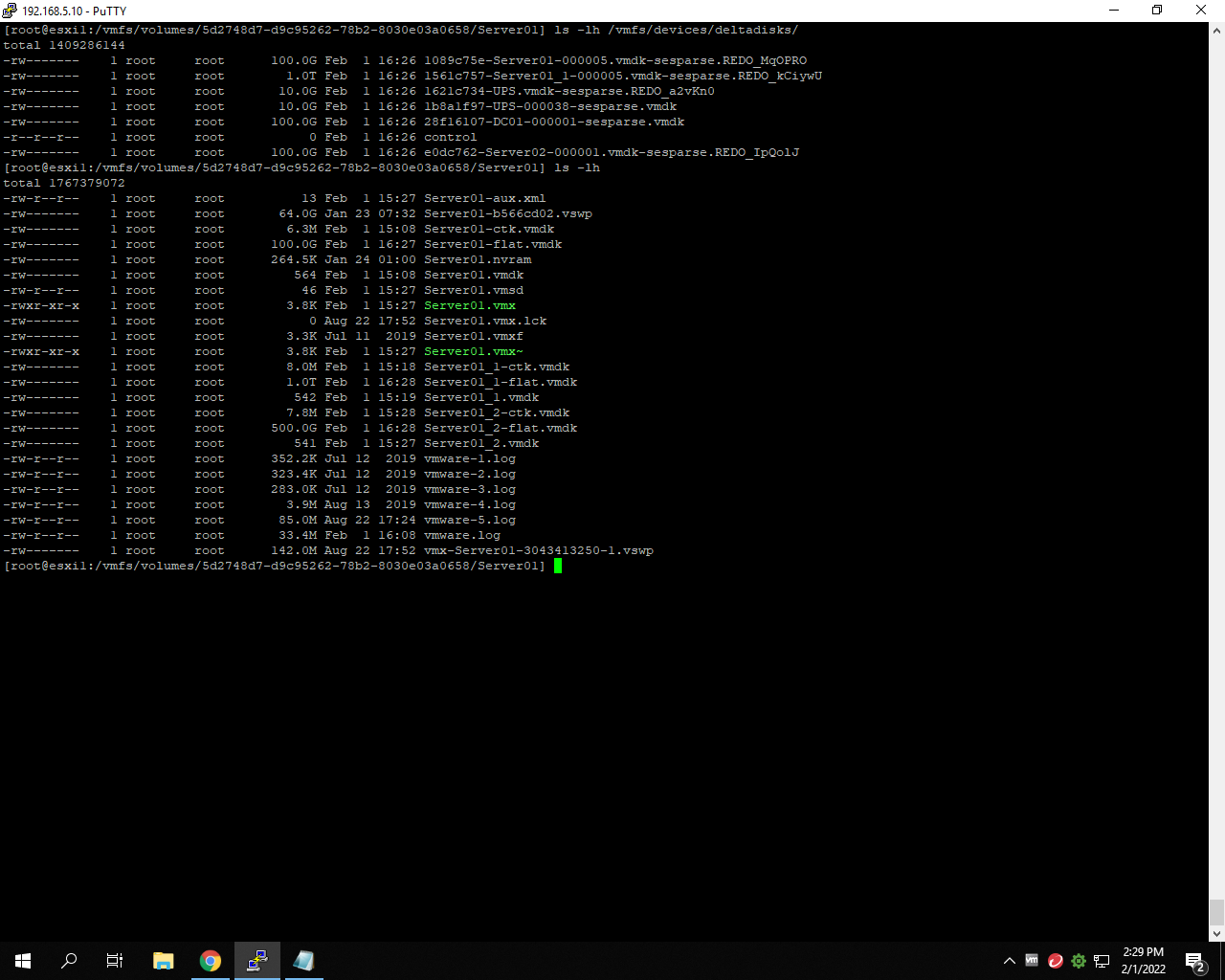Viewport: 1225px width, 980px height.
Task: Click Server01.vmx.lck filename
Action: click(x=485, y=321)
